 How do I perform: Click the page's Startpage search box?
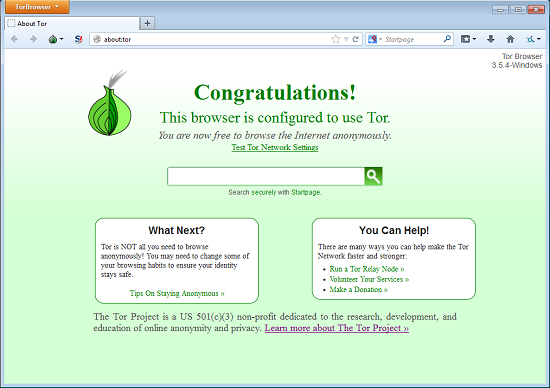click(x=266, y=176)
